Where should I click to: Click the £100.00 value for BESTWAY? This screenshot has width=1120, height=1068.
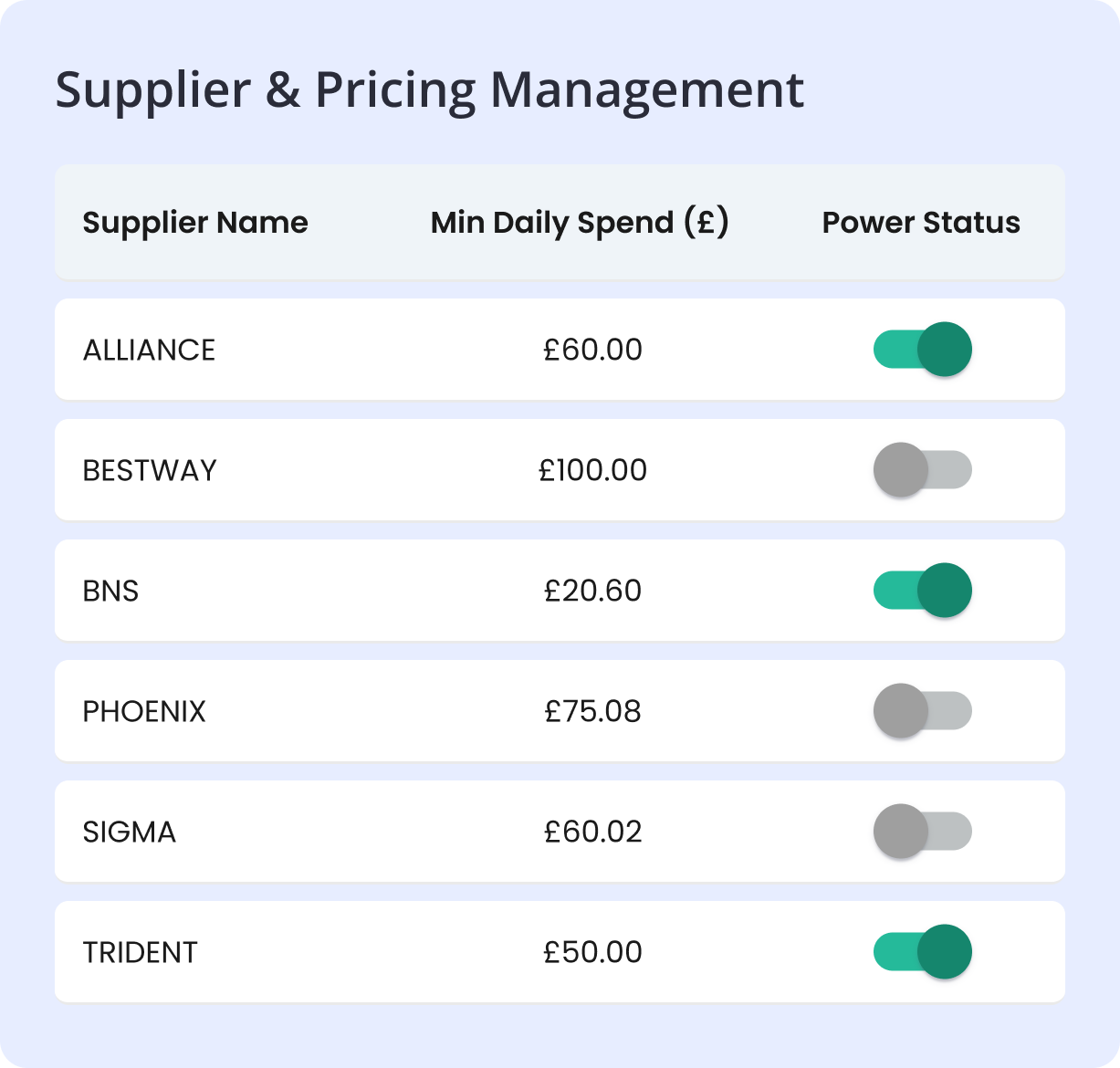593,470
